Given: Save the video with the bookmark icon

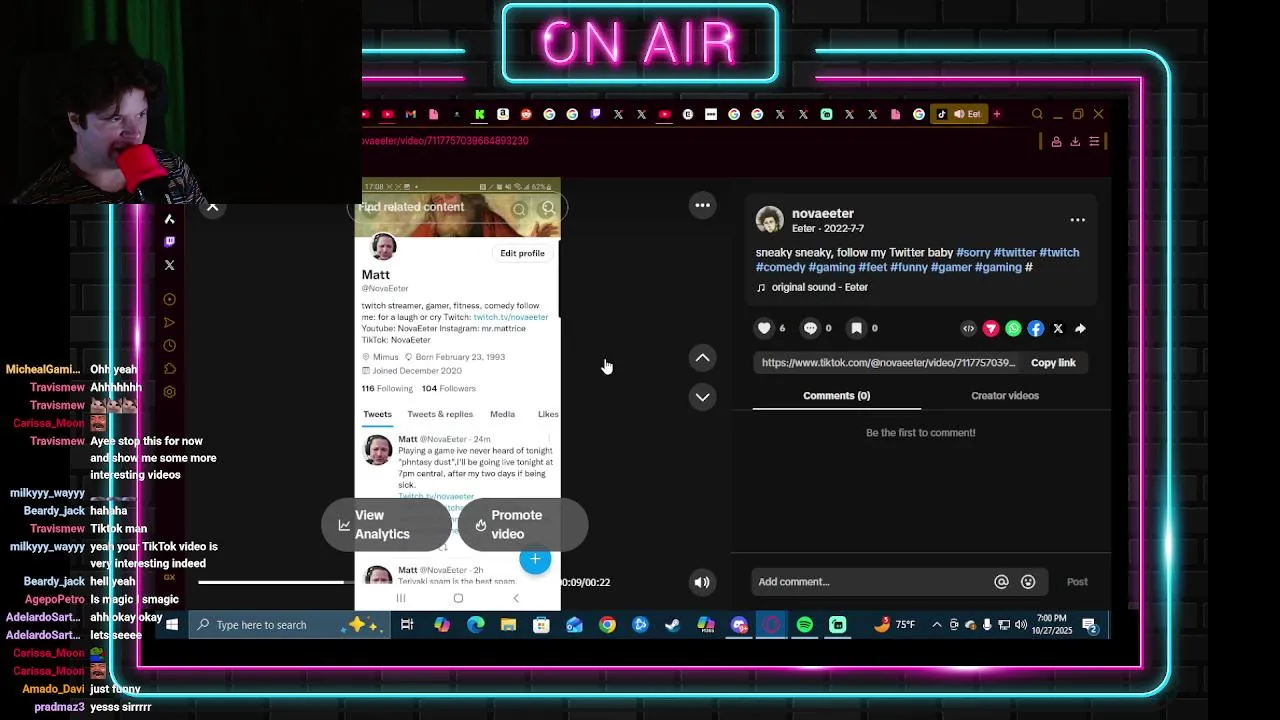Looking at the screenshot, I should pyautogui.click(x=856, y=328).
